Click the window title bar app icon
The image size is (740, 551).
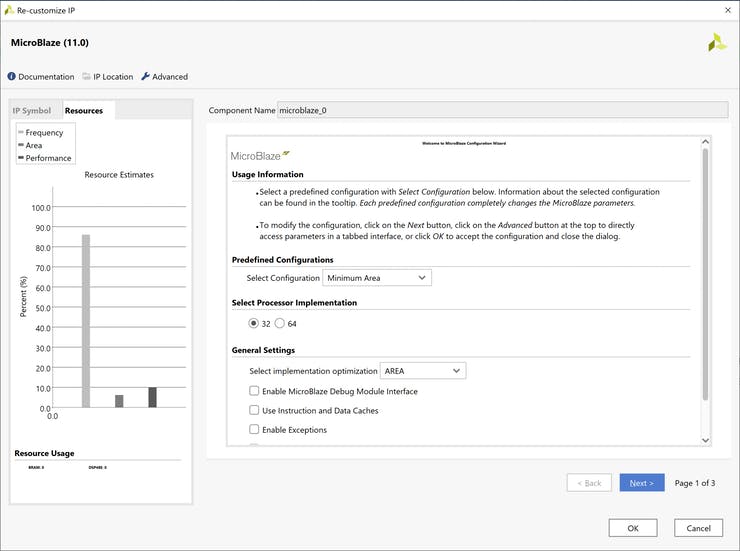click(9, 9)
